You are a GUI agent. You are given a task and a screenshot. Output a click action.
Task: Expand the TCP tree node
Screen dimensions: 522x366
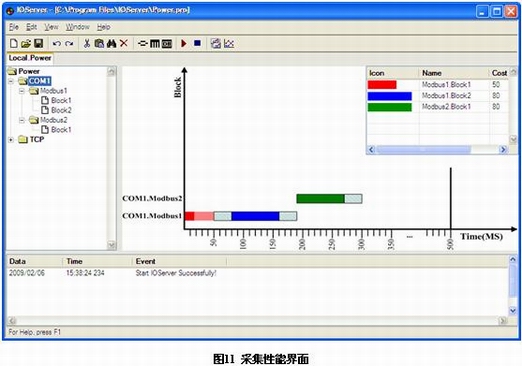11,140
